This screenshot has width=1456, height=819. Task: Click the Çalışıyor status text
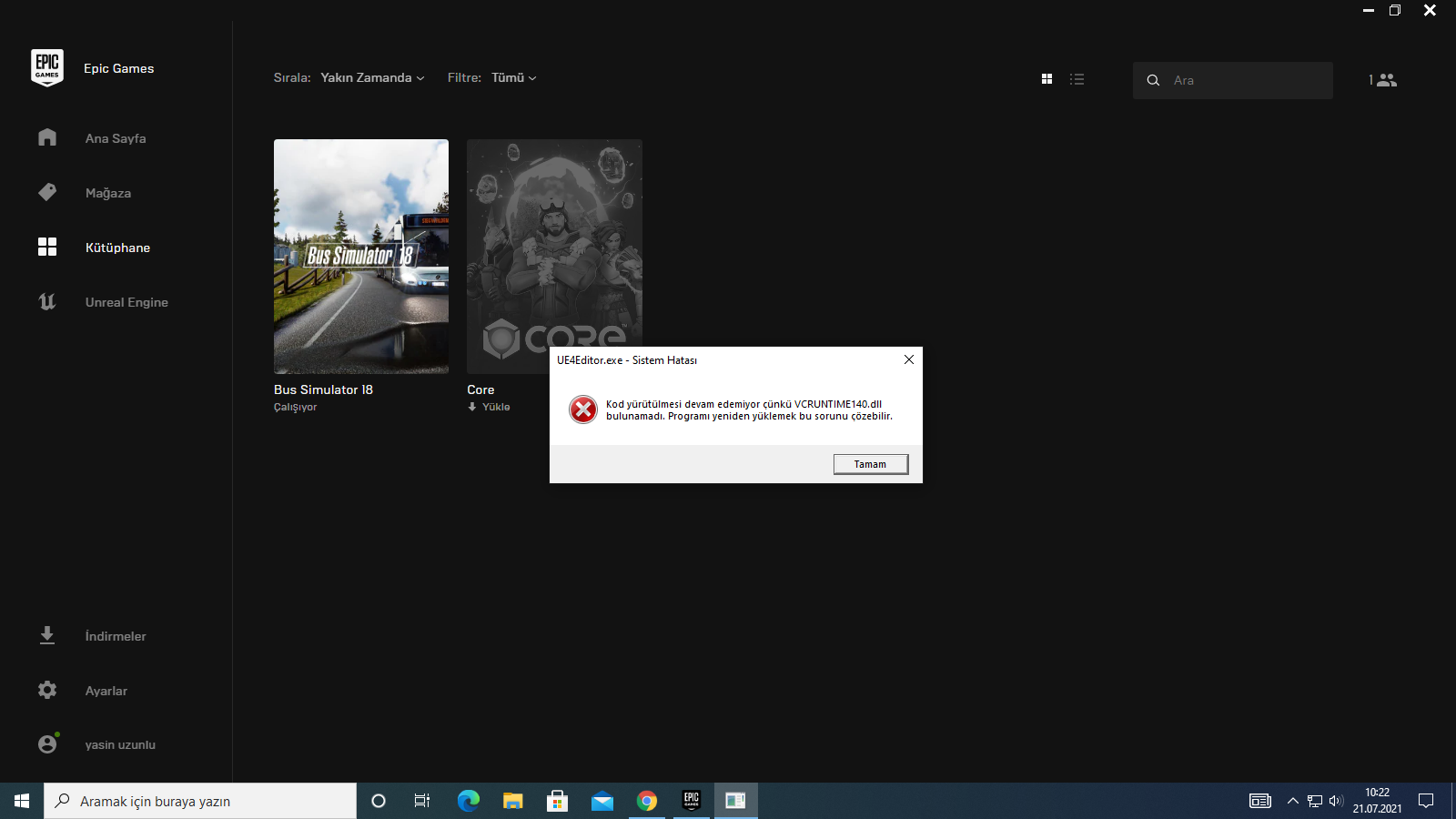[295, 407]
